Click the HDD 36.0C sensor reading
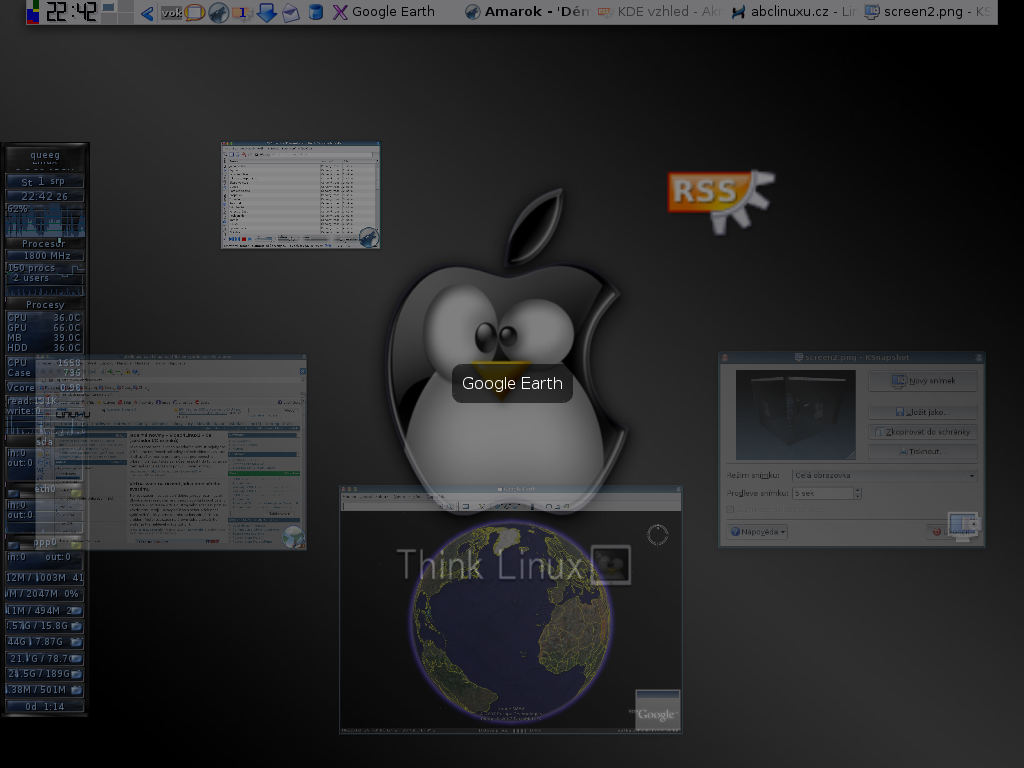1024x768 pixels. coord(44,348)
